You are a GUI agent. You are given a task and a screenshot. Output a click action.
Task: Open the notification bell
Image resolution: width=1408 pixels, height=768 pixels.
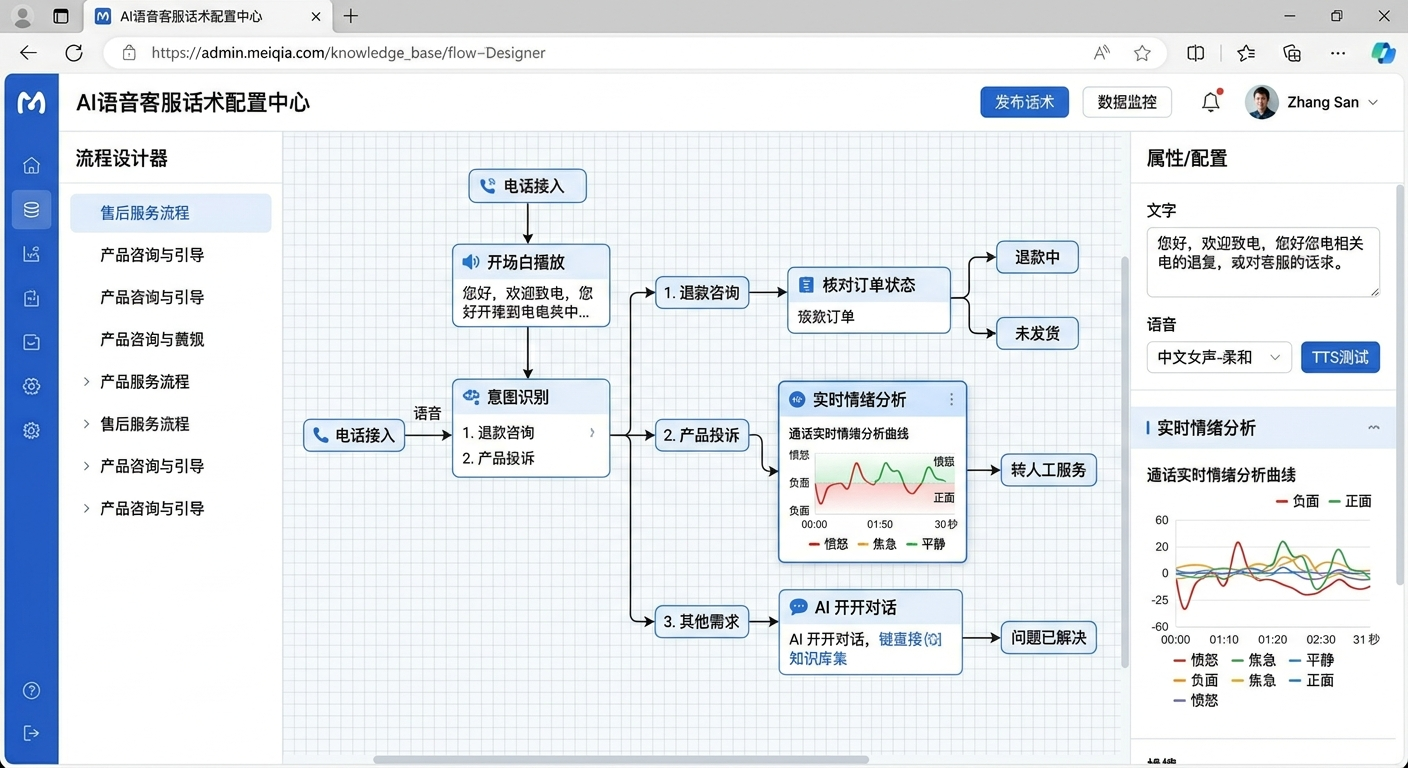click(1210, 102)
